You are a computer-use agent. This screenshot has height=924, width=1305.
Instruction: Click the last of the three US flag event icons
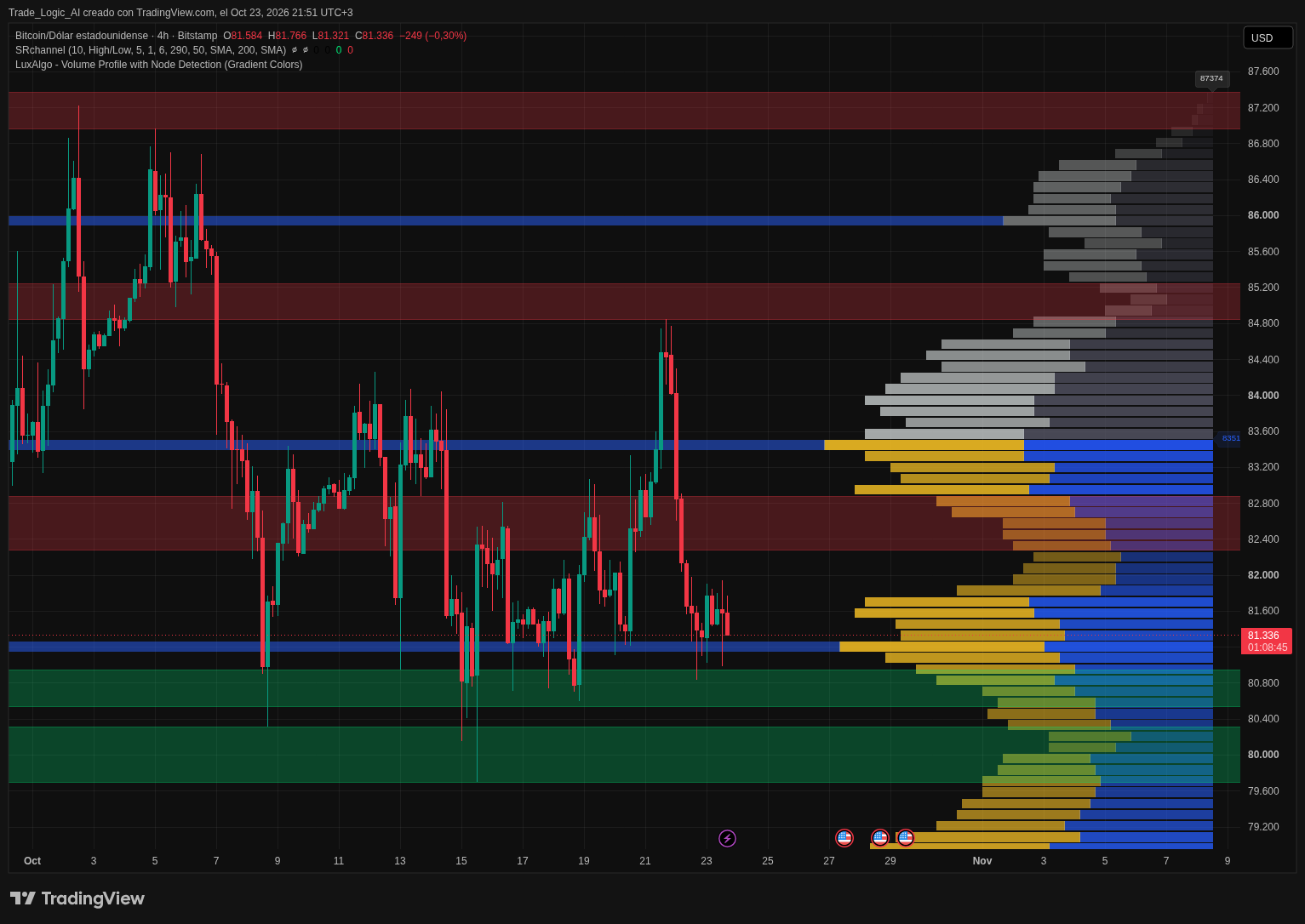pos(906,838)
